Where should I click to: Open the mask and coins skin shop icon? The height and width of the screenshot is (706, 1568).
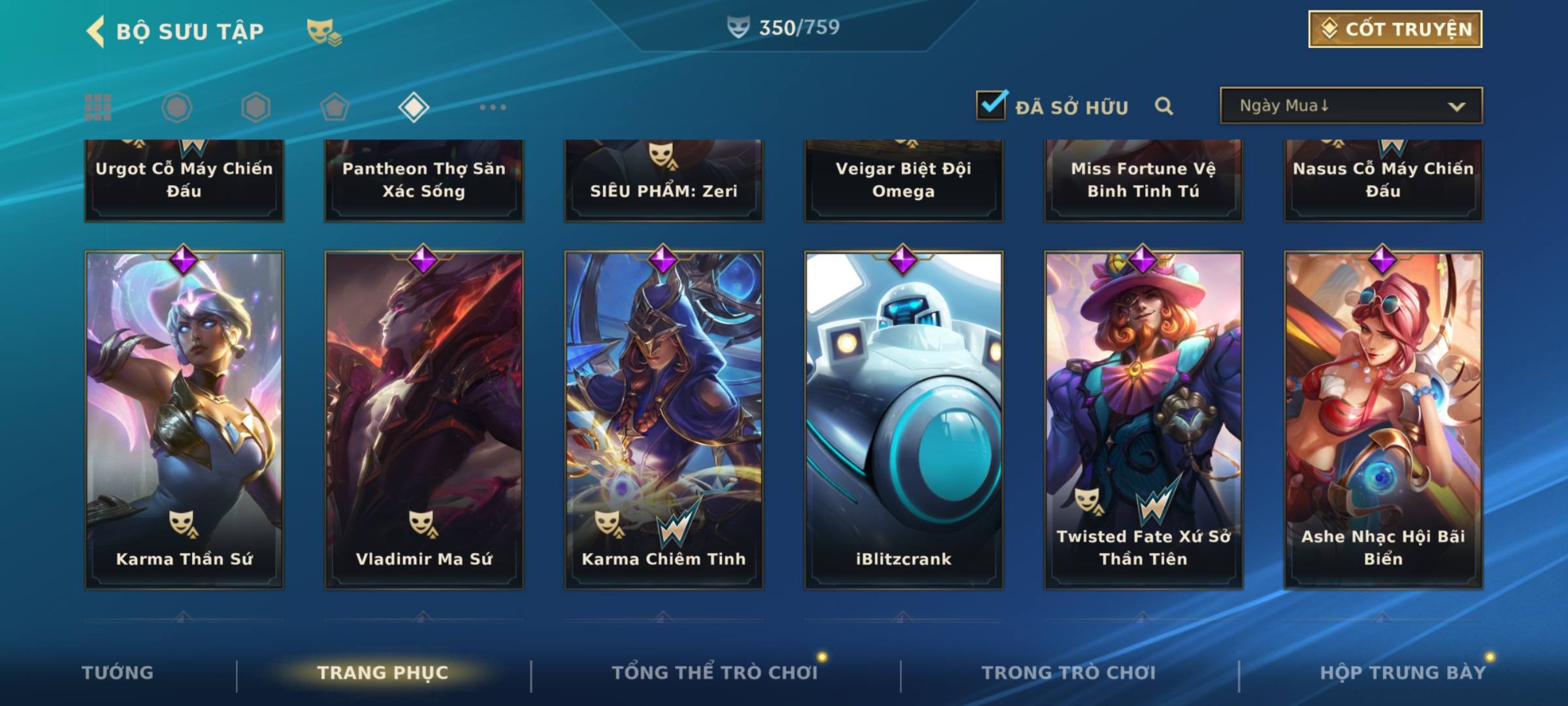coord(324,32)
